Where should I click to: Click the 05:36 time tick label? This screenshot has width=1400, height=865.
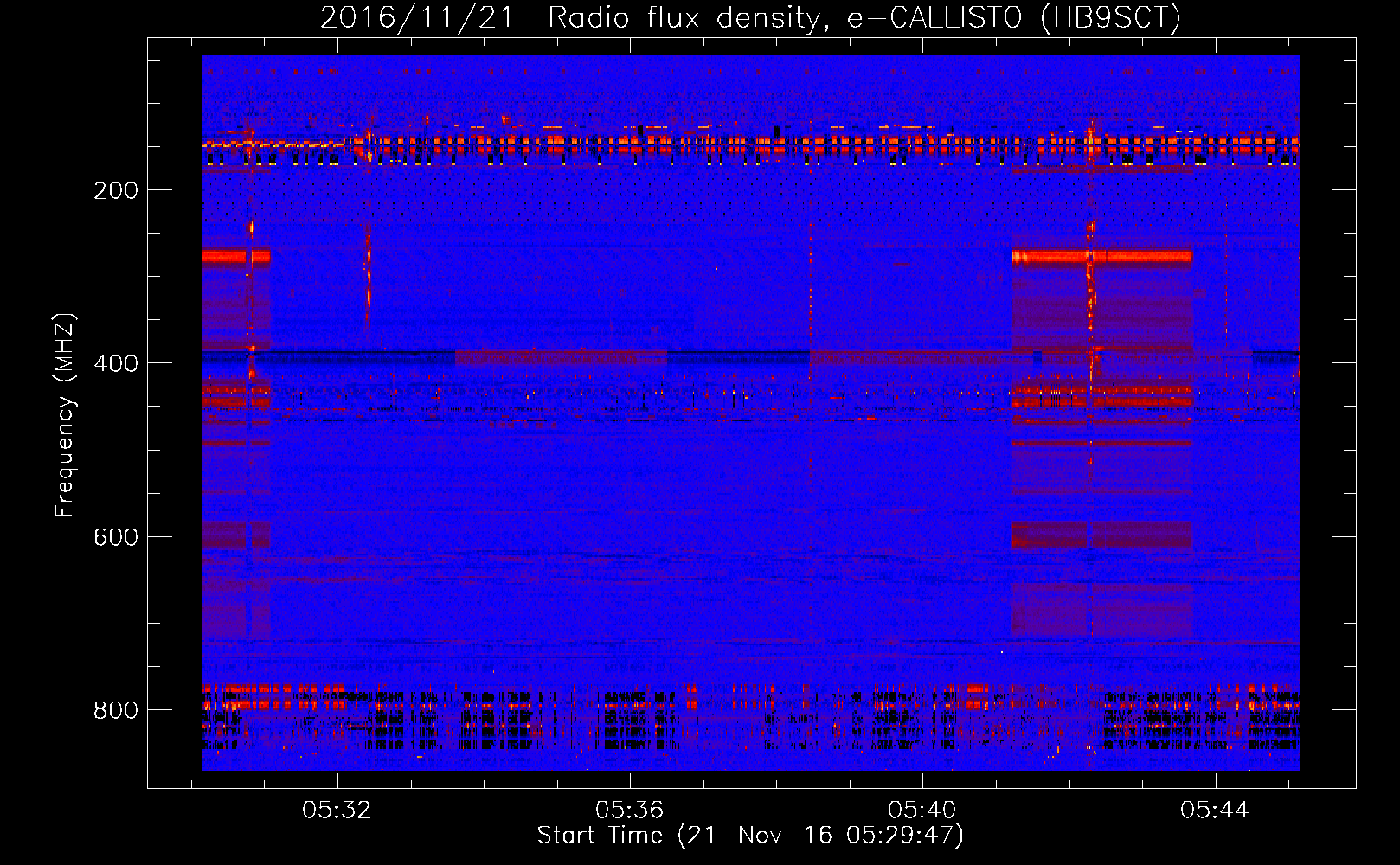629,810
